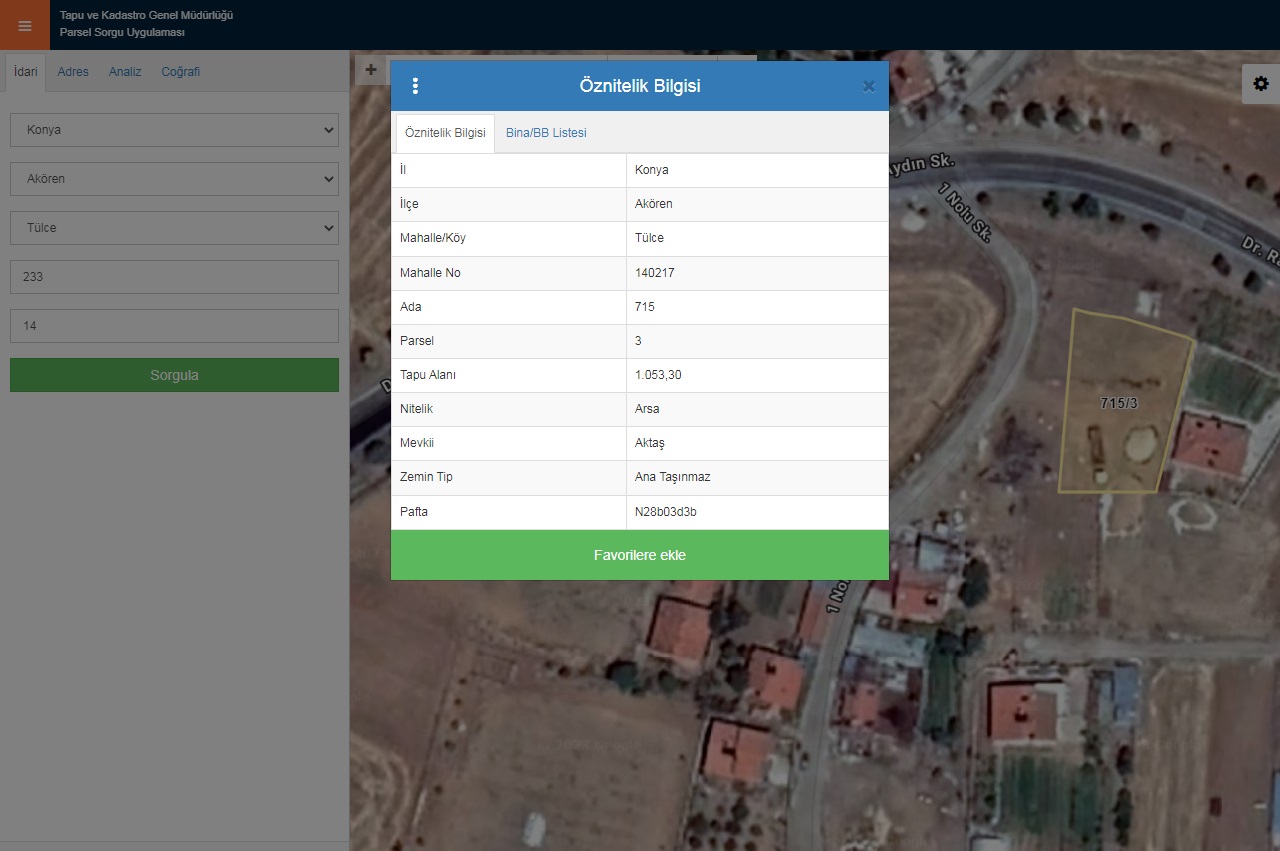
Task: Click the map settings gear icon
Action: point(1260,84)
